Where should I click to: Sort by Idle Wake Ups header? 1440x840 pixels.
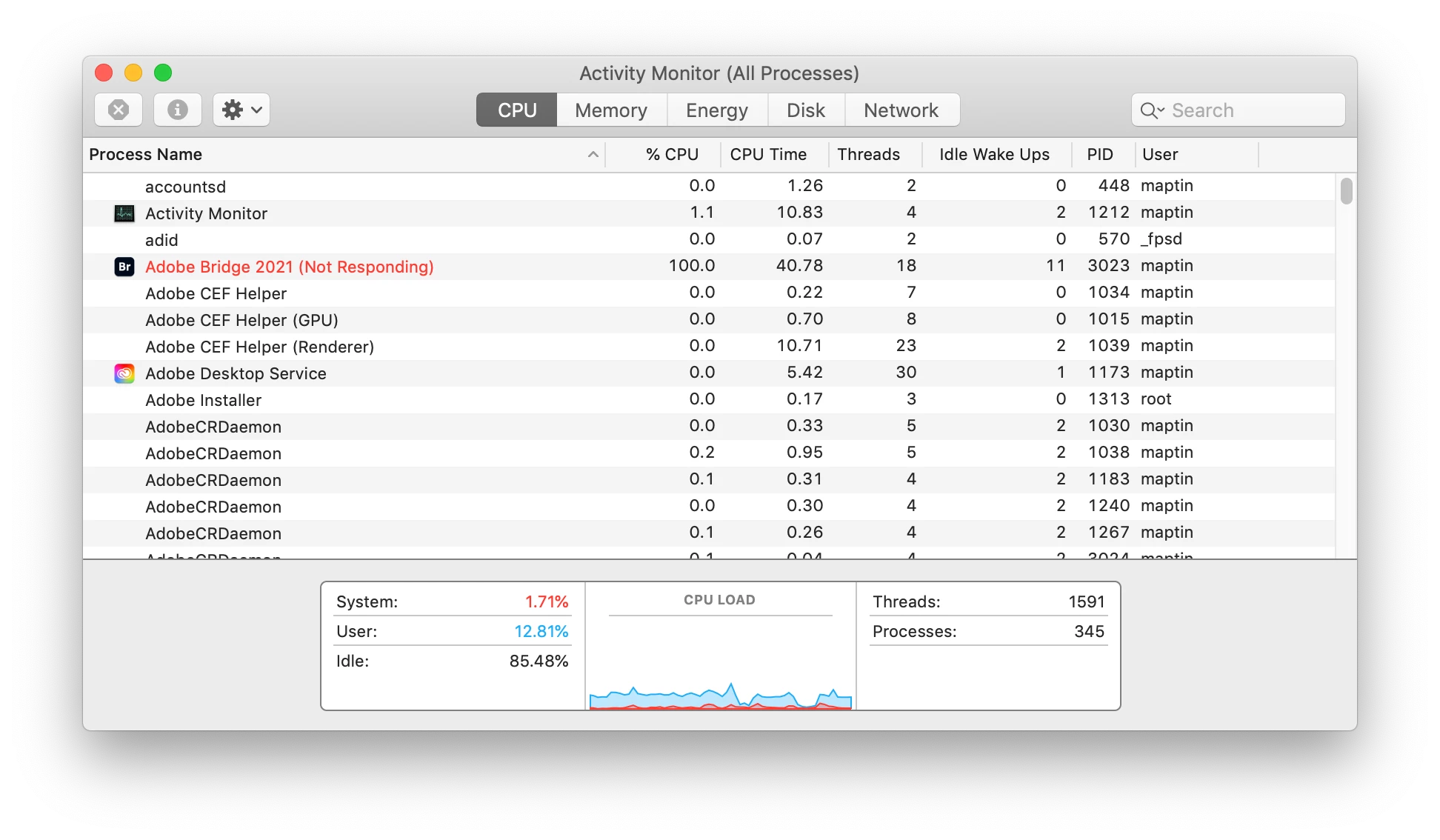tap(994, 154)
